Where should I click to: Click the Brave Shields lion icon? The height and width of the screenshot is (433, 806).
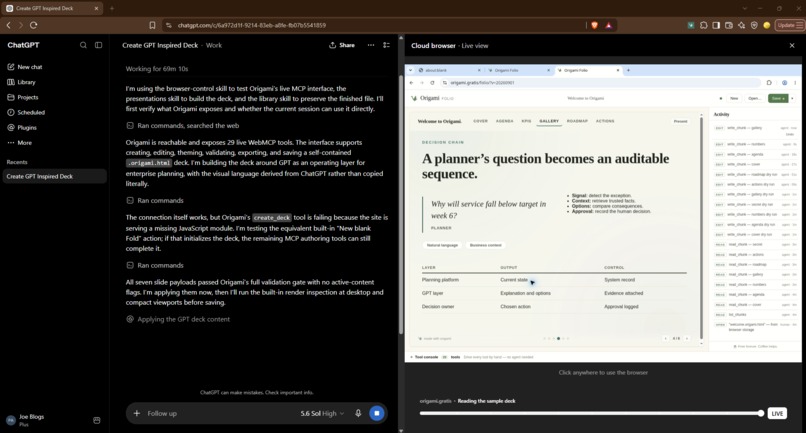point(595,25)
